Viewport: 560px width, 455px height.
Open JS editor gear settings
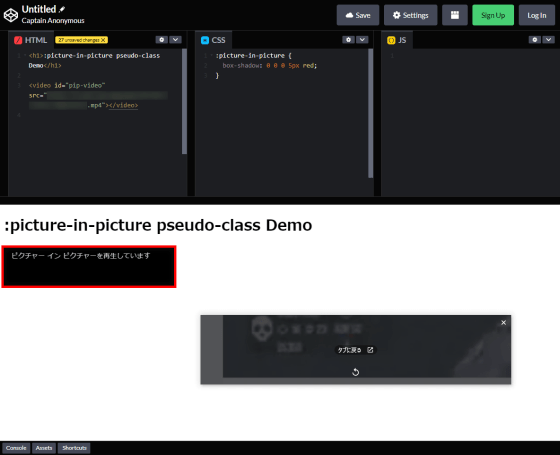pyautogui.click(x=535, y=40)
